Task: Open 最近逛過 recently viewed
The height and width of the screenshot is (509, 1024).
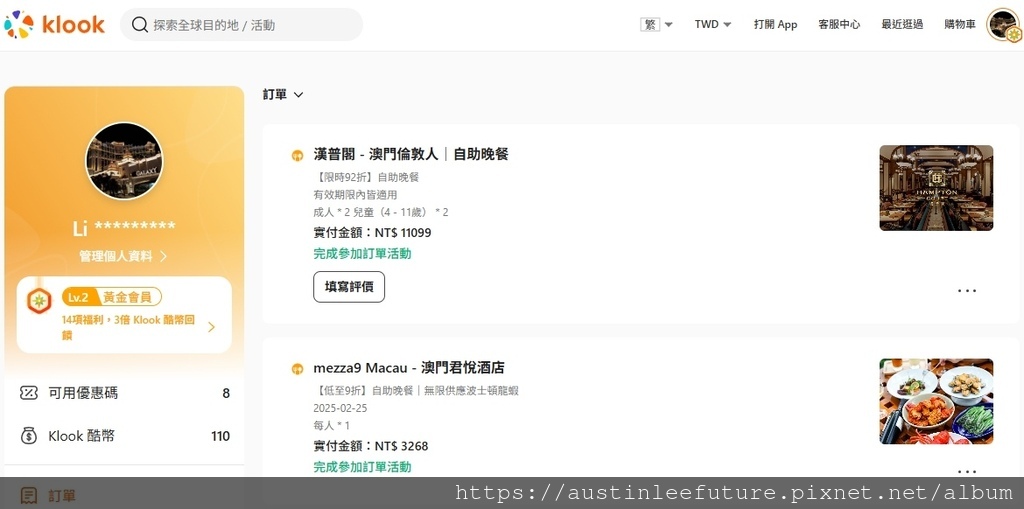Action: 902,24
